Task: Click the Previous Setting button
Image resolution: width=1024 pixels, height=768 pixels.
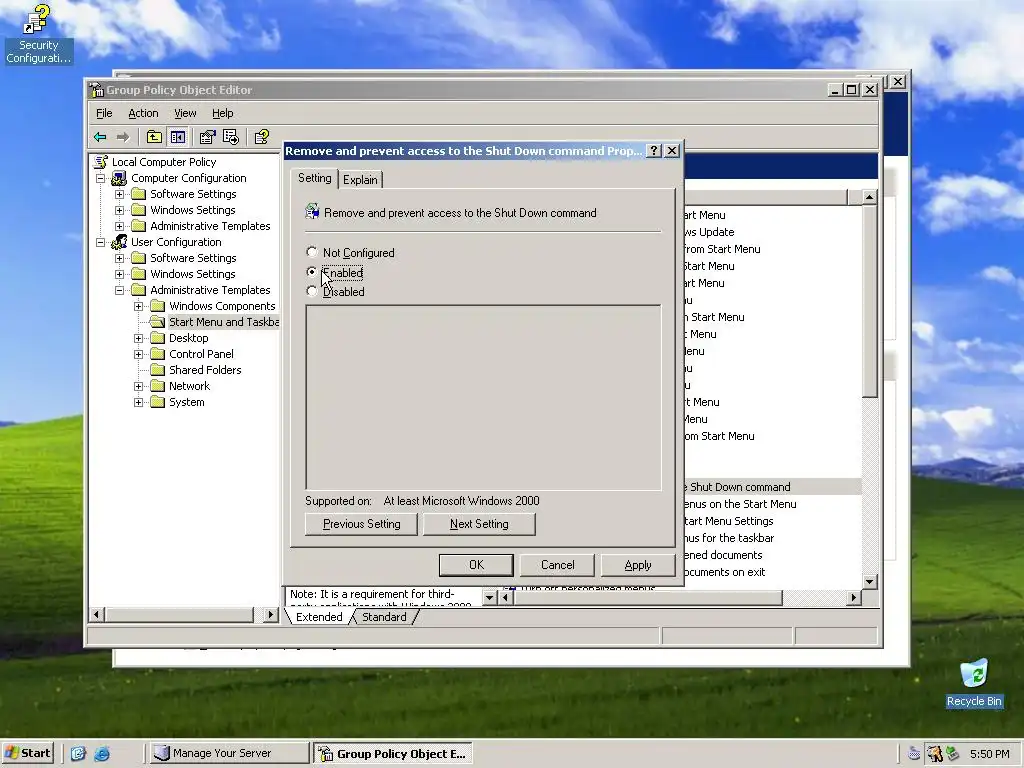Action: 361,524
